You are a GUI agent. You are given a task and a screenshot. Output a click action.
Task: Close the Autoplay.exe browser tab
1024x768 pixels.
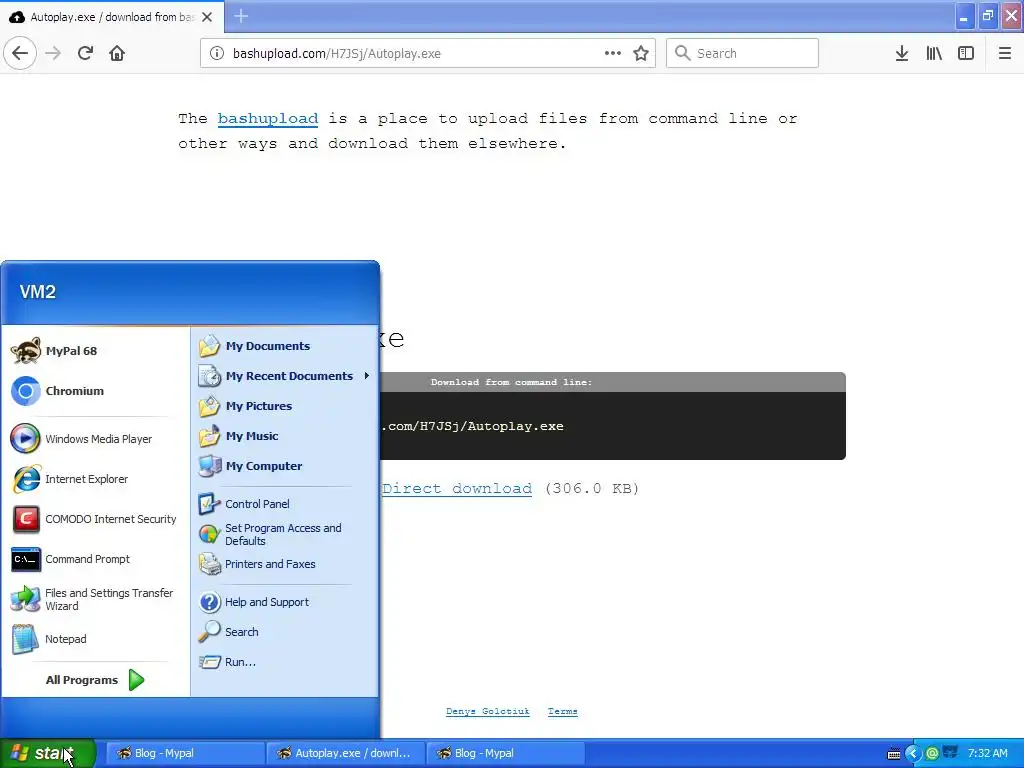pos(207,17)
